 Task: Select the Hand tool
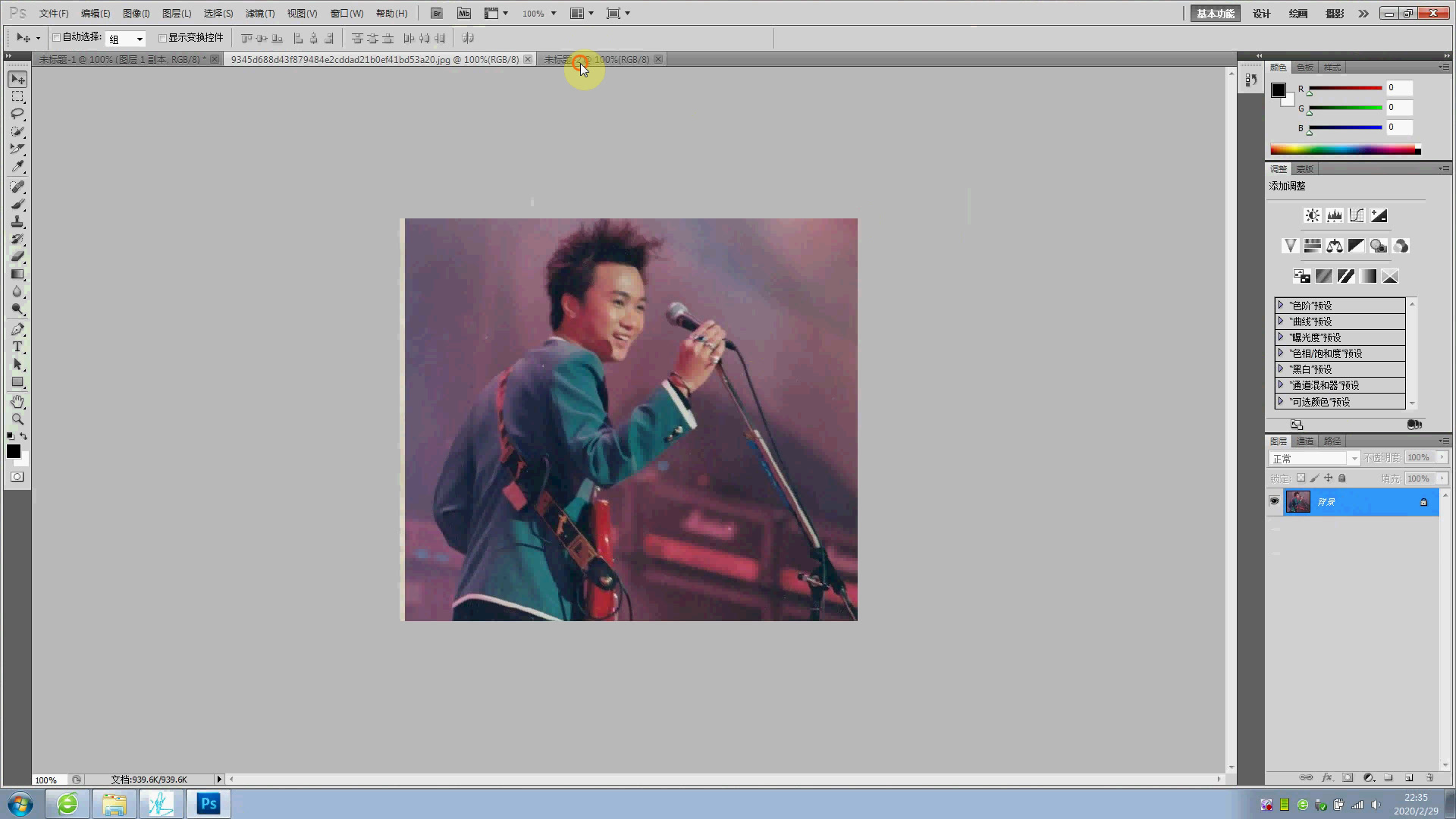17,402
